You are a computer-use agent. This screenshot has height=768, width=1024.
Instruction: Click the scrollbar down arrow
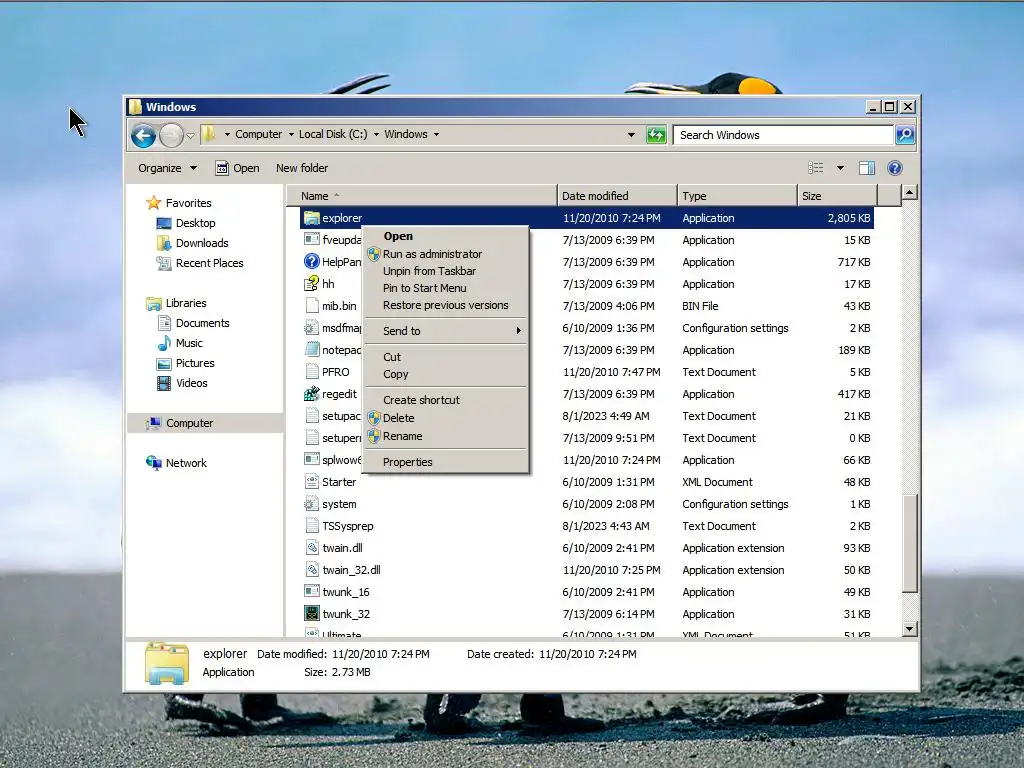(x=909, y=629)
